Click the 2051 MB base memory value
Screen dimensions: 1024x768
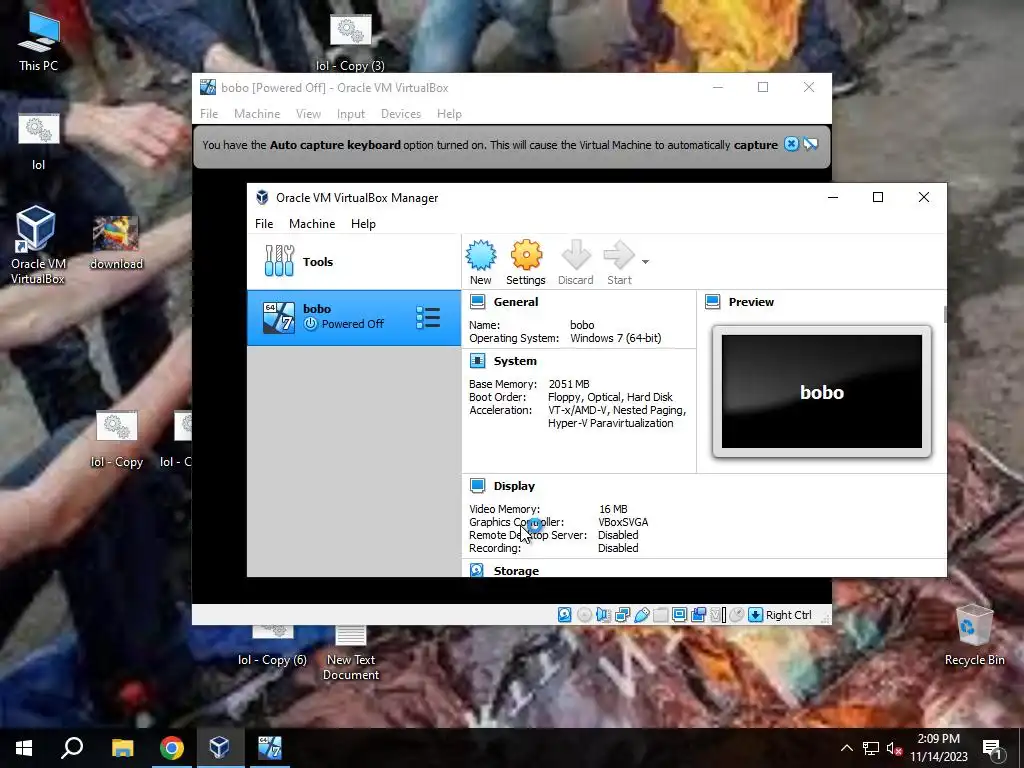569,384
